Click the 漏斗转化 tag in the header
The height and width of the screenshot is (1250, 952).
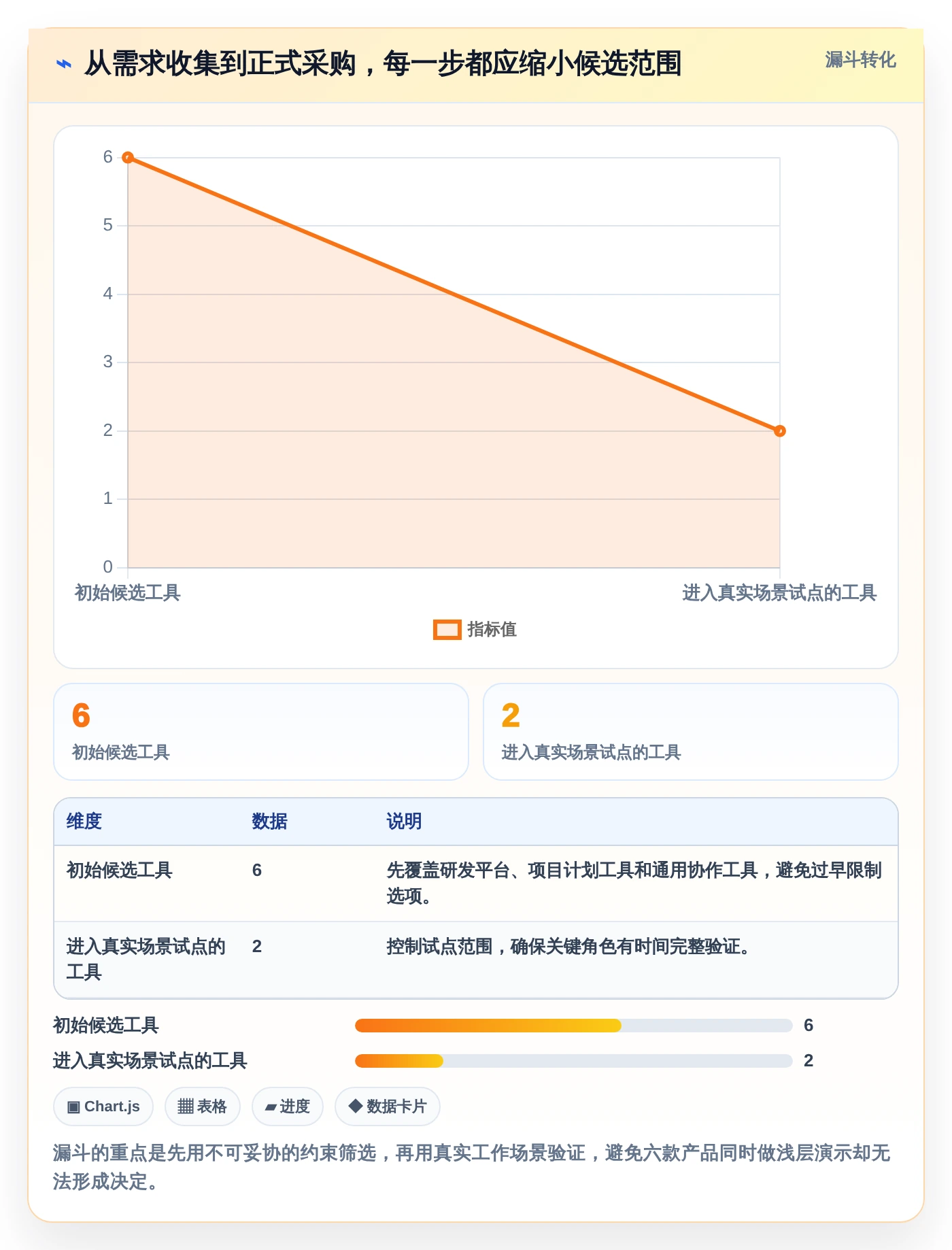click(860, 60)
